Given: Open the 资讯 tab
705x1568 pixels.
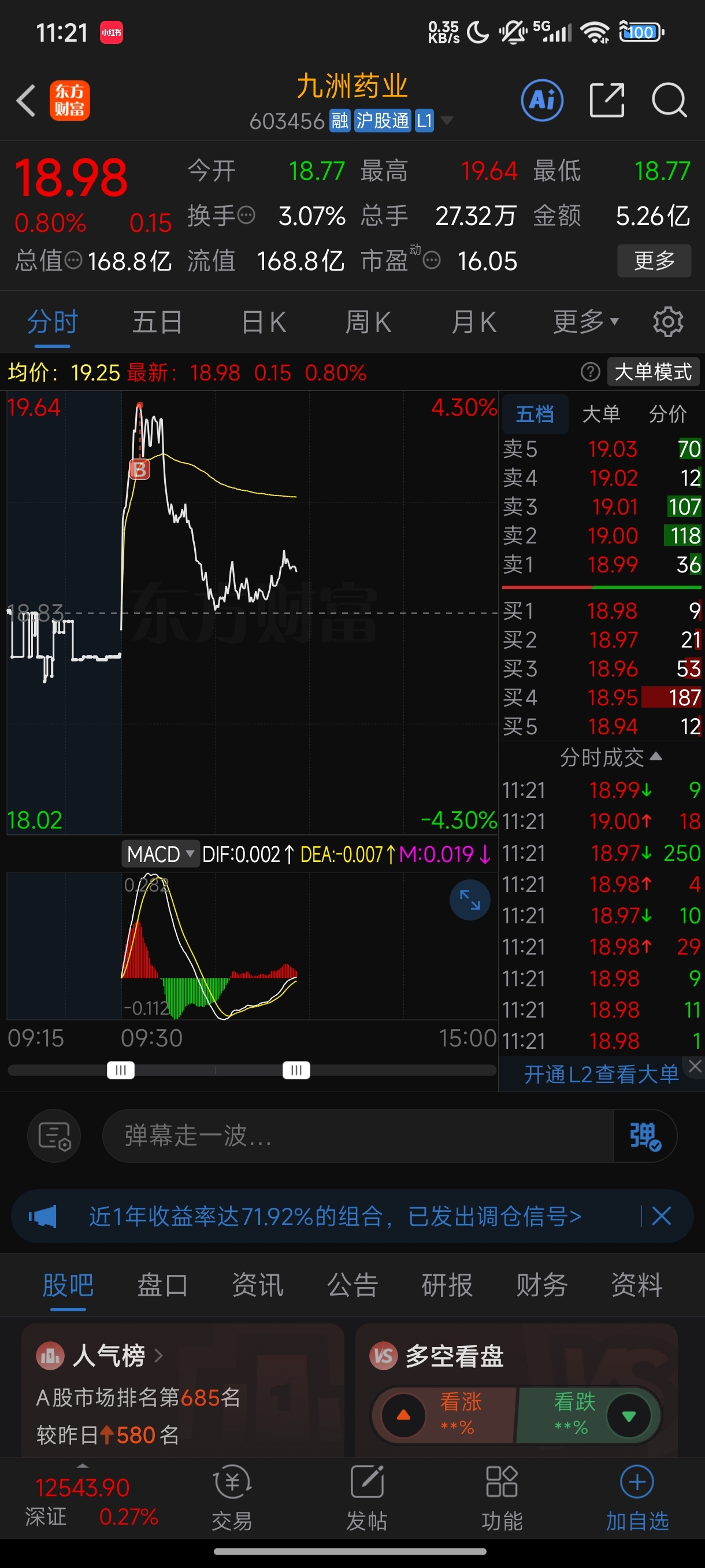Looking at the screenshot, I should click(257, 1285).
